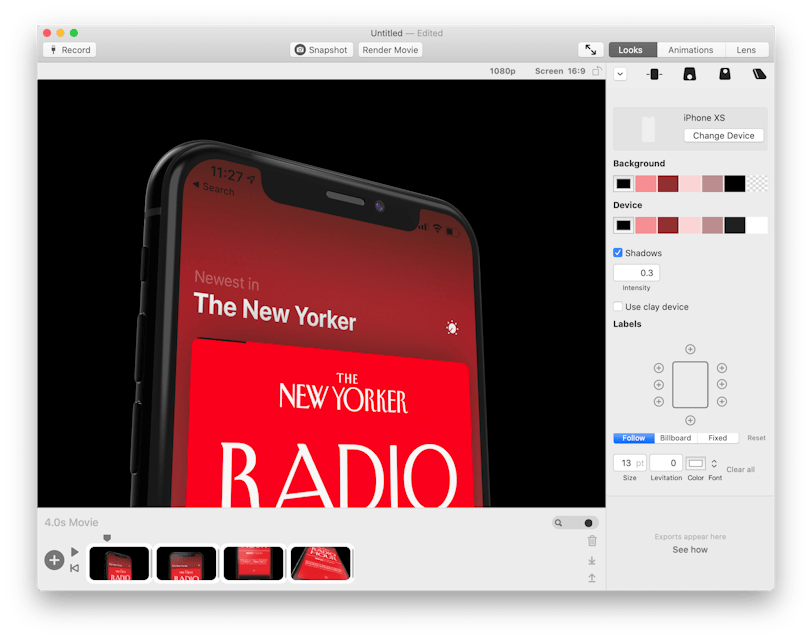Click the timeline playhead marker

click(107, 538)
